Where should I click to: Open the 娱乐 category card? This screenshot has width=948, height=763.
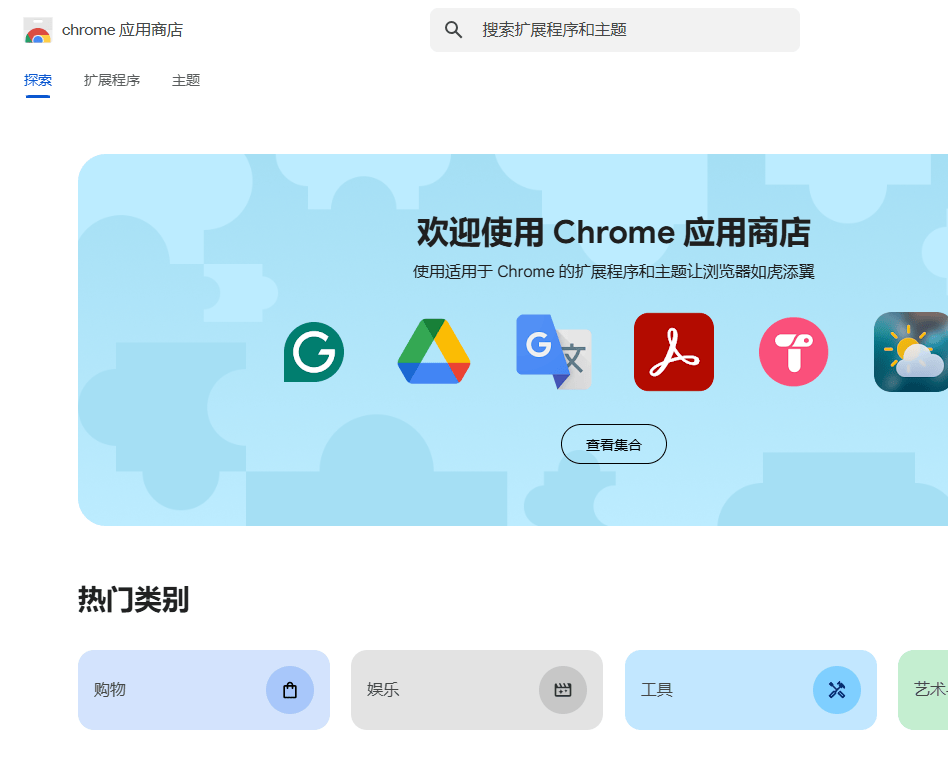click(477, 690)
